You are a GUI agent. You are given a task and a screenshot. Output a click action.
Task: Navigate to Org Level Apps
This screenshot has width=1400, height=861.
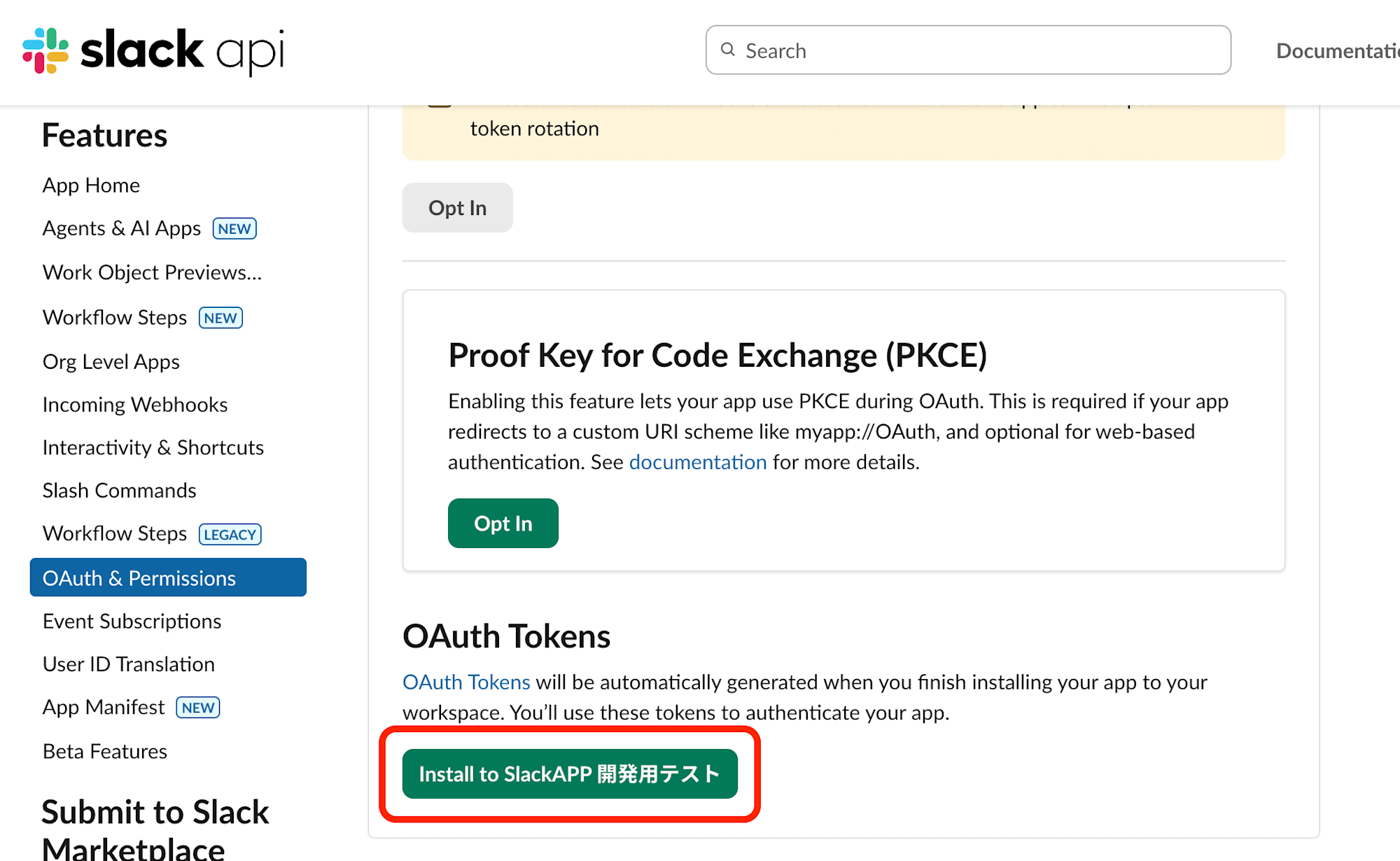[x=111, y=362]
